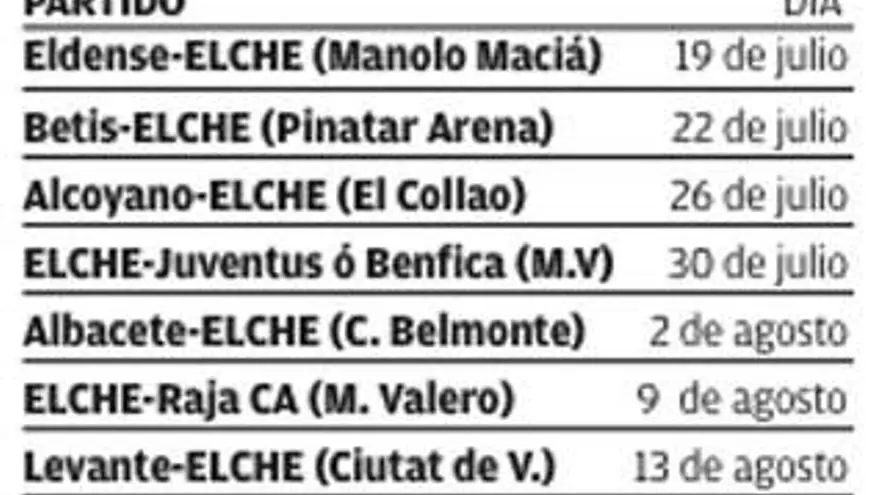Select the Eldense-ELCHE match name
This screenshot has height=495, width=880.
click(162, 58)
